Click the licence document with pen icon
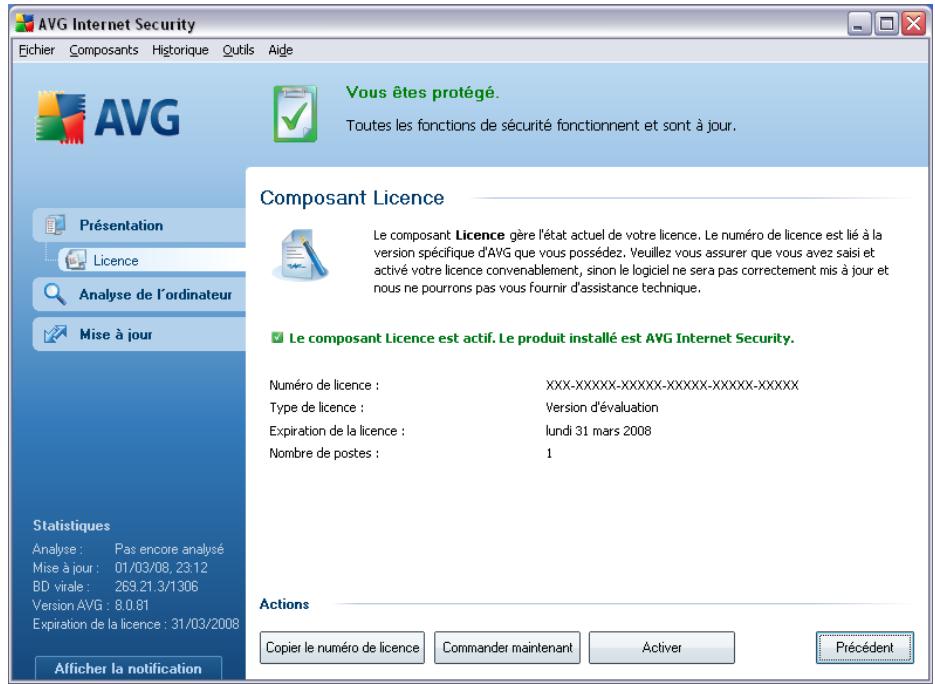This screenshot has width=935, height=684. pos(301,255)
